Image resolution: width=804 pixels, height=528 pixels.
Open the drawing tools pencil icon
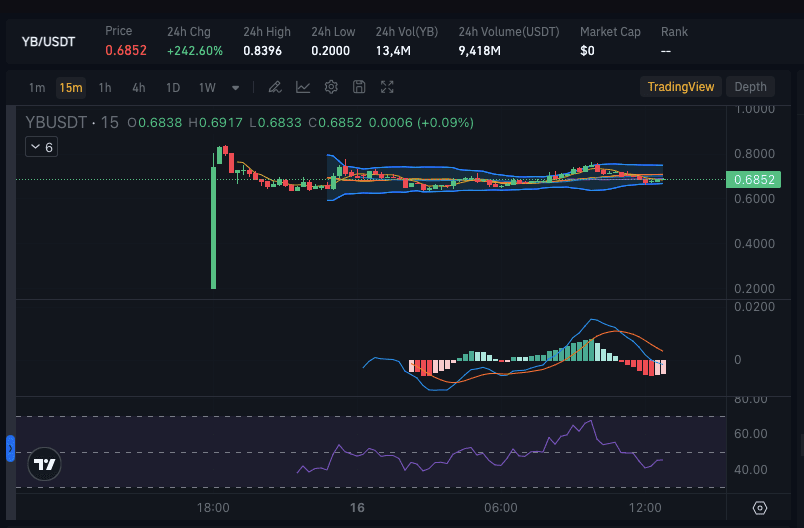[274, 87]
